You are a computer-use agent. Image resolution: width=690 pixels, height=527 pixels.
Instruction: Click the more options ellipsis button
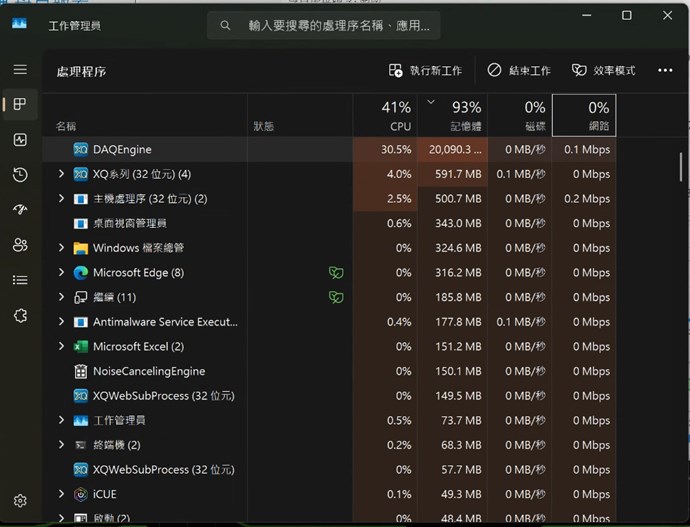pos(665,71)
